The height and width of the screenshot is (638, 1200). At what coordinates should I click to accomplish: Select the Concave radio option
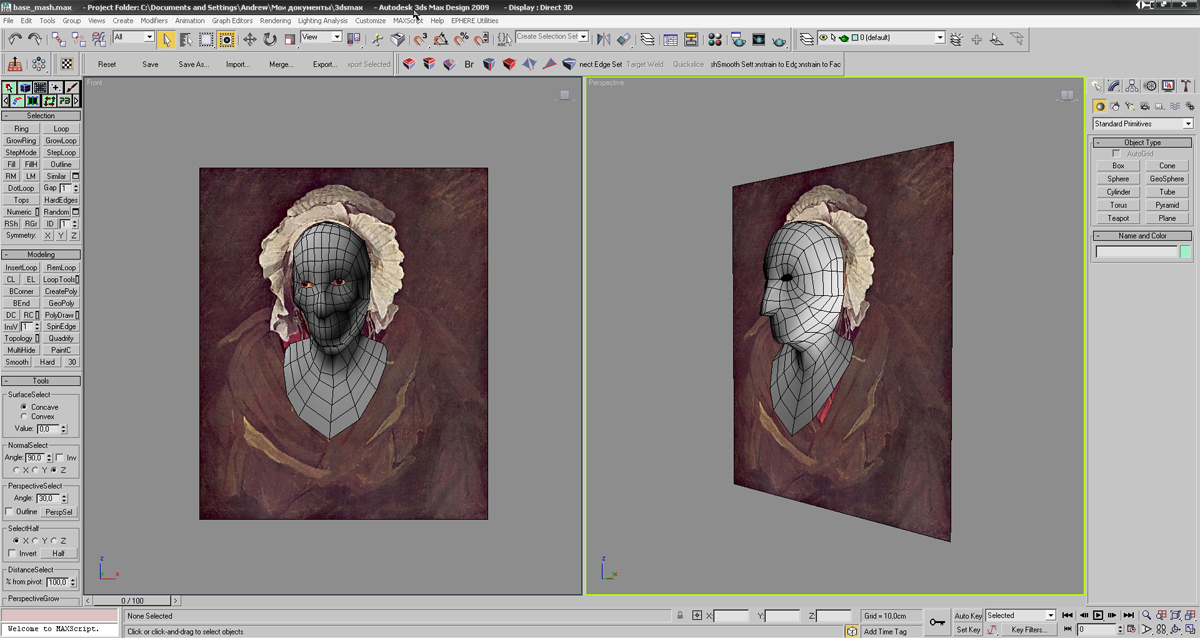pos(24,407)
